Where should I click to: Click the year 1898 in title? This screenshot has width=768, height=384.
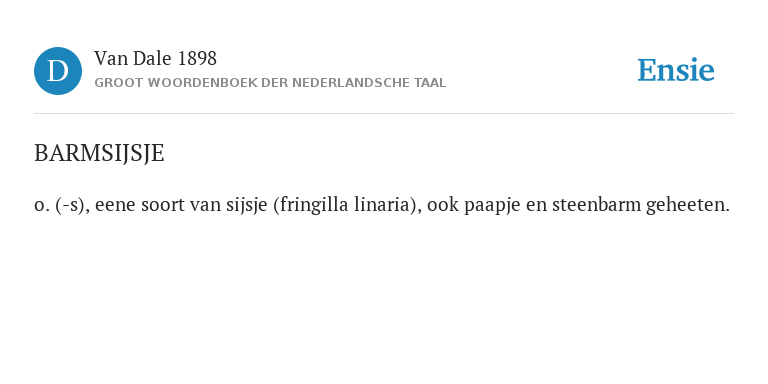click(197, 59)
